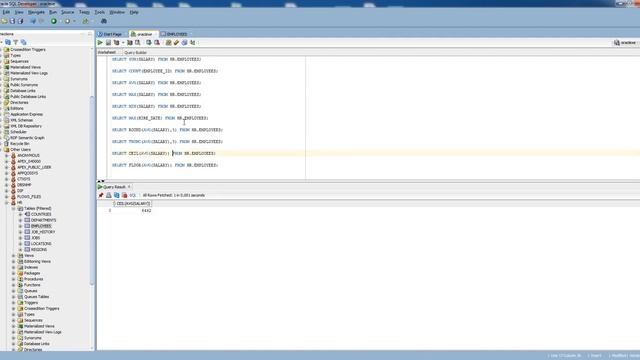Expand the COUNTRIES table node
The image size is (640, 360).
coord(20,214)
